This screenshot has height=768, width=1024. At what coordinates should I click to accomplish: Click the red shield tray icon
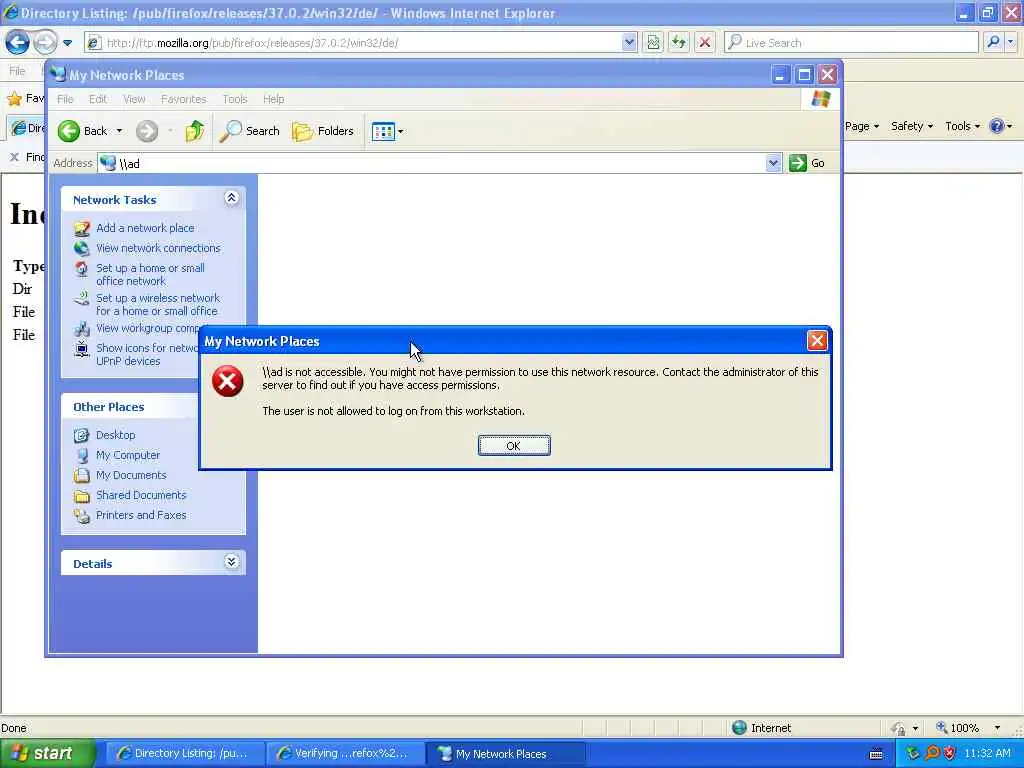[x=949, y=754]
